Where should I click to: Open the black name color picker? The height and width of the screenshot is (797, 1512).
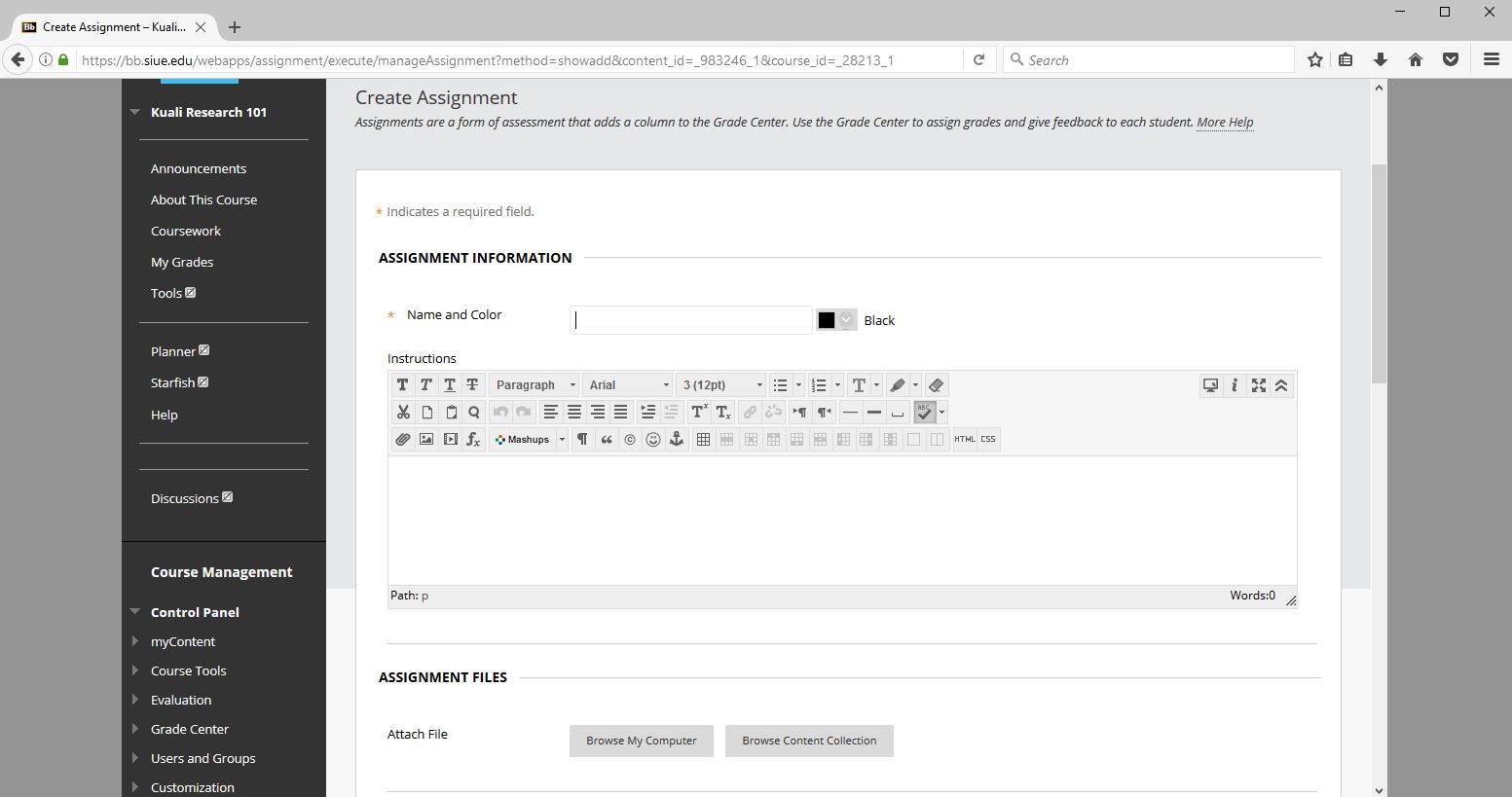click(835, 320)
